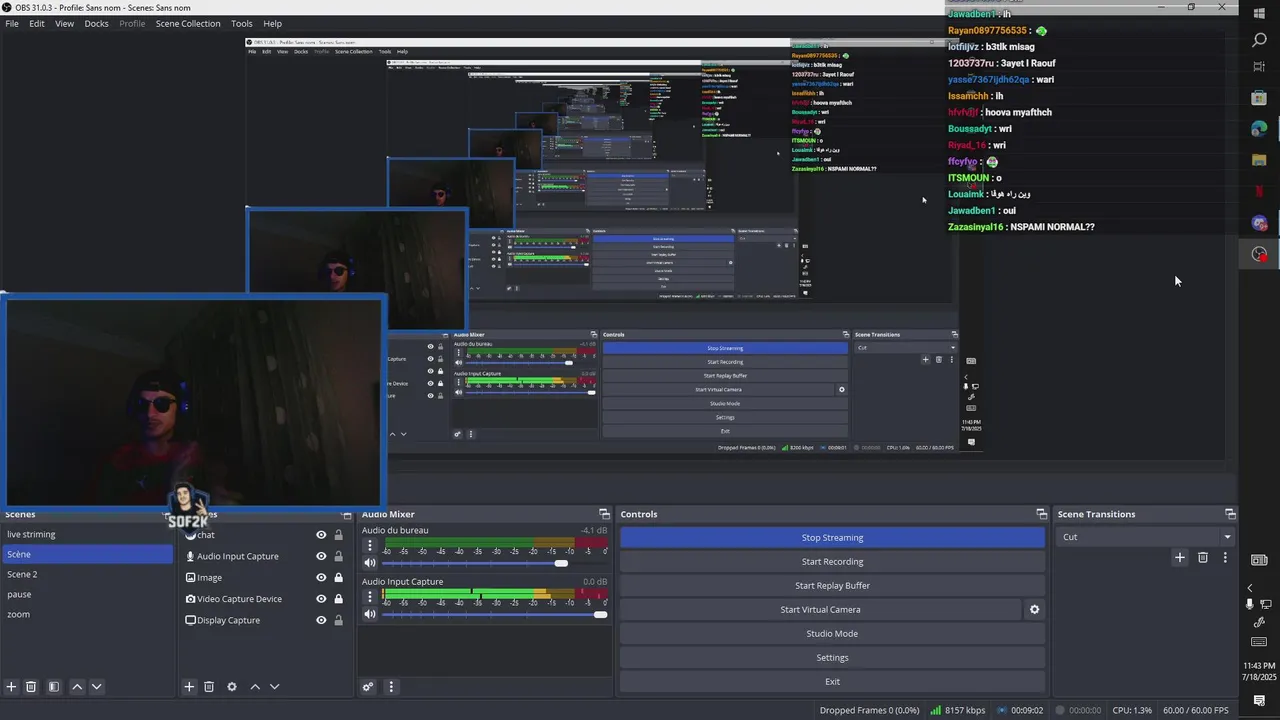This screenshot has height=720, width=1280.
Task: Mute Audio Input Capture speaker
Action: [x=370, y=614]
